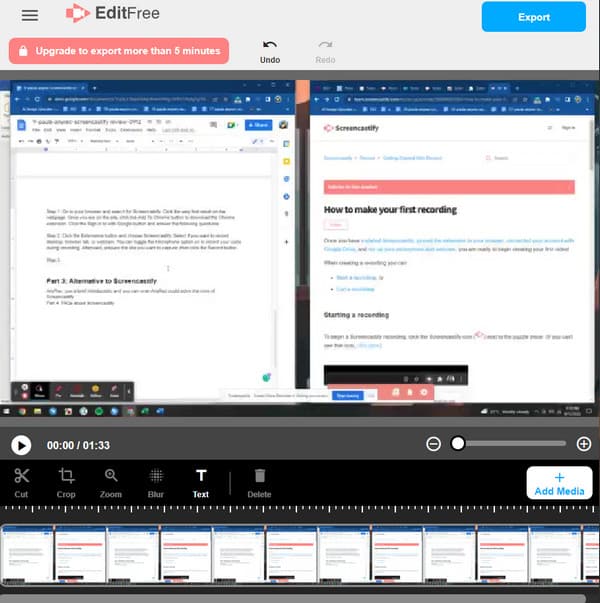The width and height of the screenshot is (600, 603).
Task: Undo the last edit
Action: [x=270, y=52]
